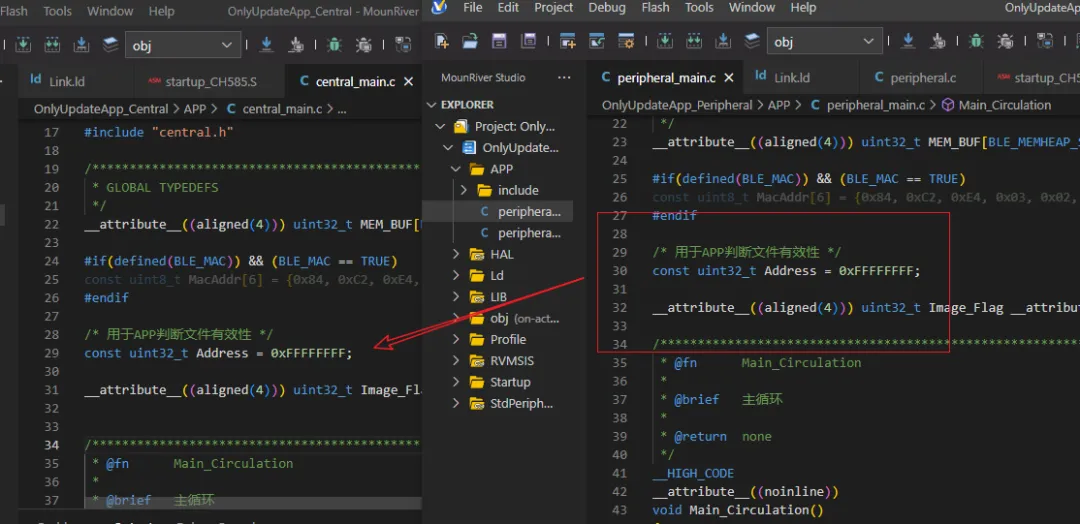Click download configuration icon in Central toolbar

[x=297, y=45]
